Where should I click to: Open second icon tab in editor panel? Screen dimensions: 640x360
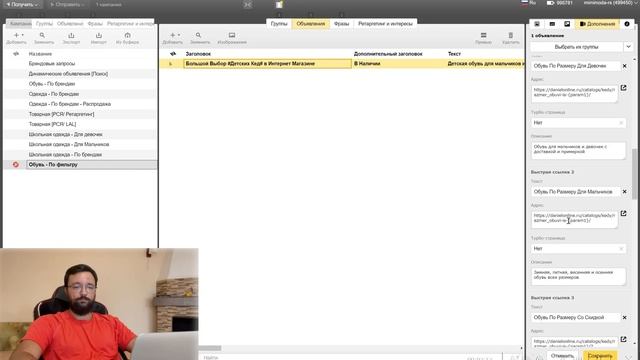pyautogui.click(x=552, y=24)
